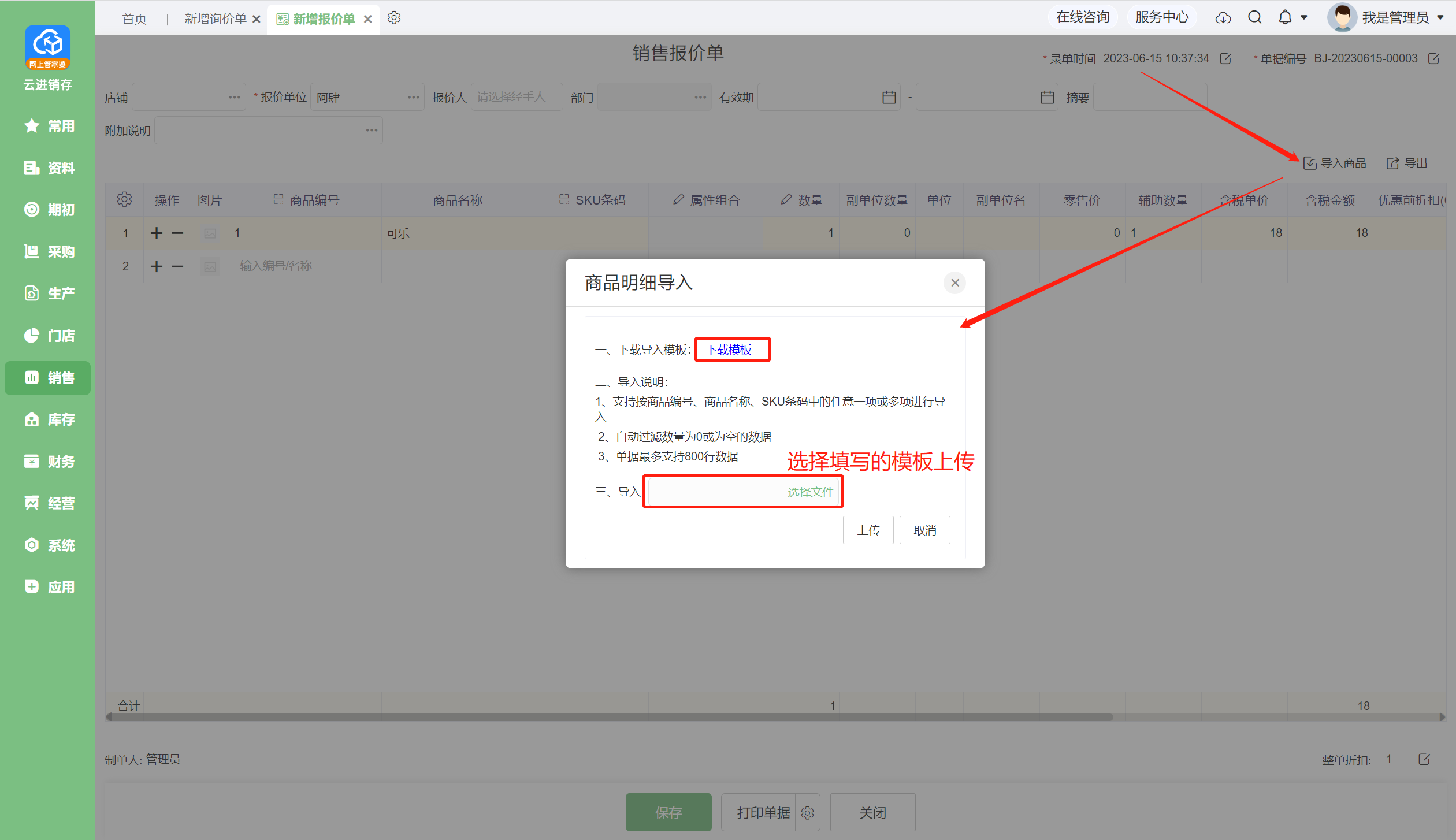Add a row with plus in row 1
Viewport: 1456px width, 840px height.
(157, 233)
